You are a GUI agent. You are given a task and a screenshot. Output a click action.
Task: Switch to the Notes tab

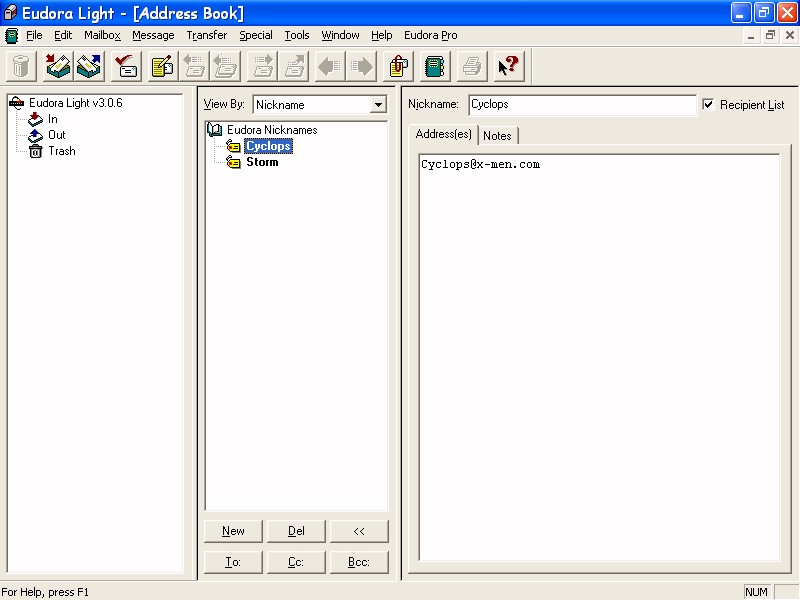(497, 136)
